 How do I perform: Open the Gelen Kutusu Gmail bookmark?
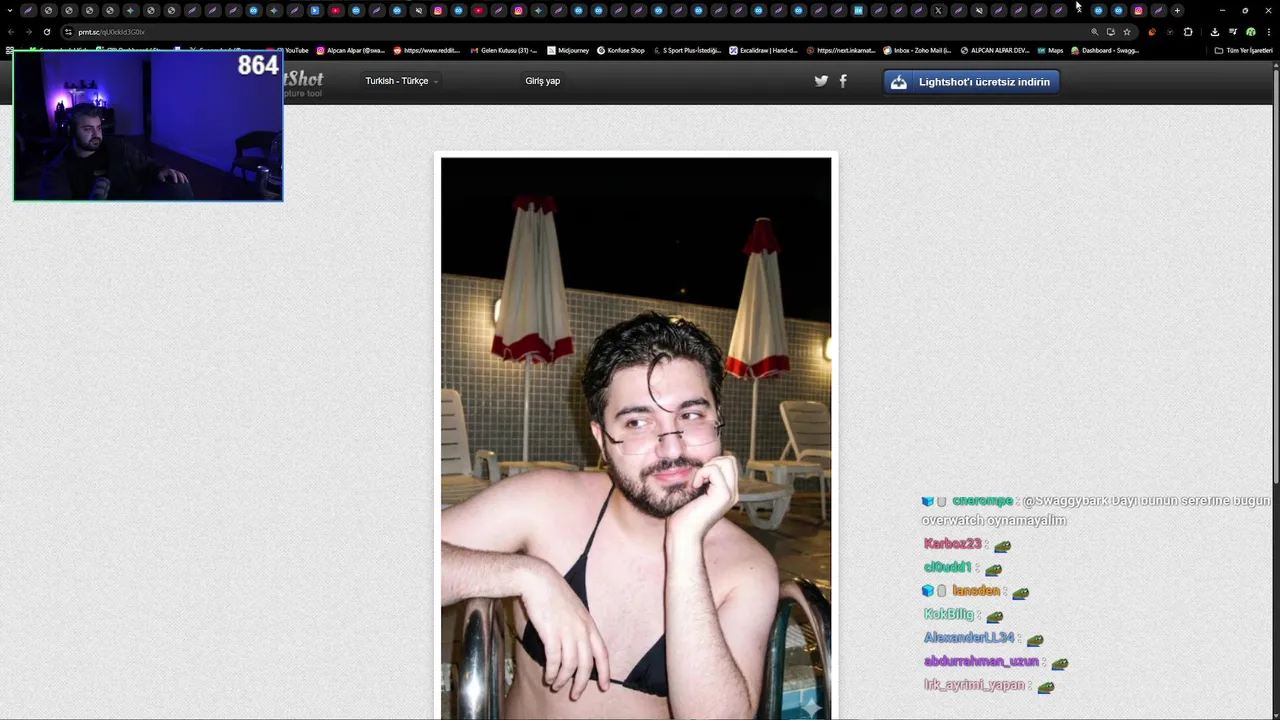(504, 50)
